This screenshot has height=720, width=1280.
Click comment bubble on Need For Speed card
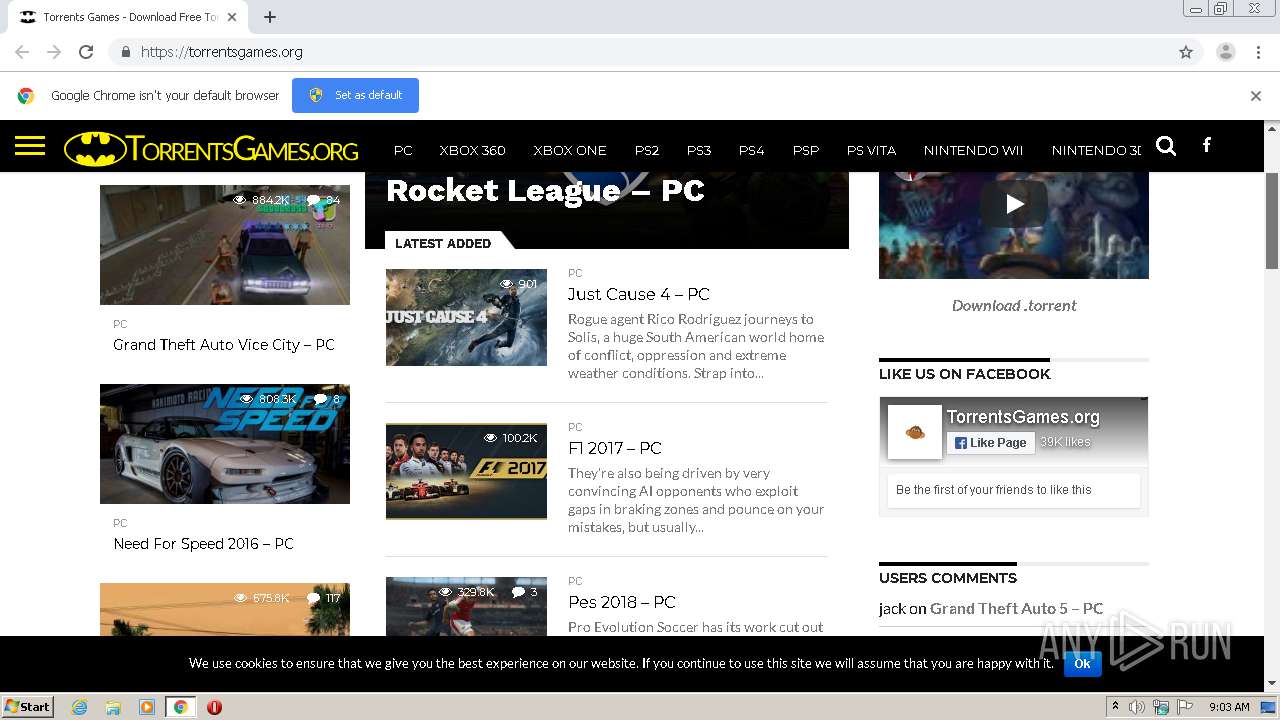321,399
